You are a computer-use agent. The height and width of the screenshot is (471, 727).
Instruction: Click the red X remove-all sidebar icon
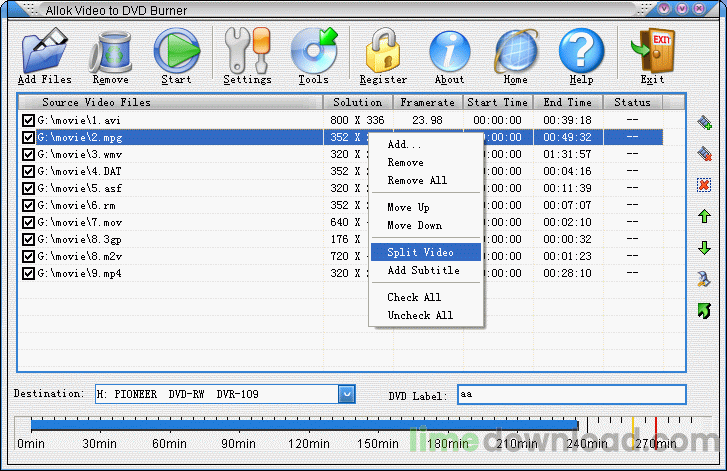(704, 185)
